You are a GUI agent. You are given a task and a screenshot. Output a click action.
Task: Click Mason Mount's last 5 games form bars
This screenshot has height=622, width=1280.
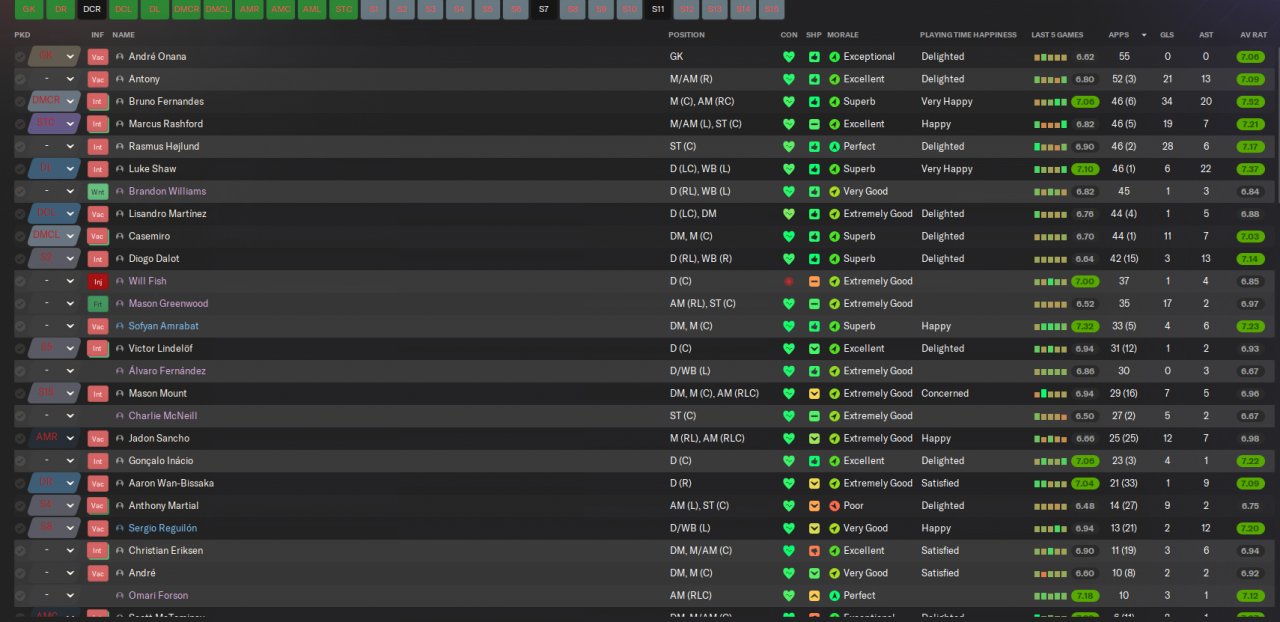[x=1050, y=394]
